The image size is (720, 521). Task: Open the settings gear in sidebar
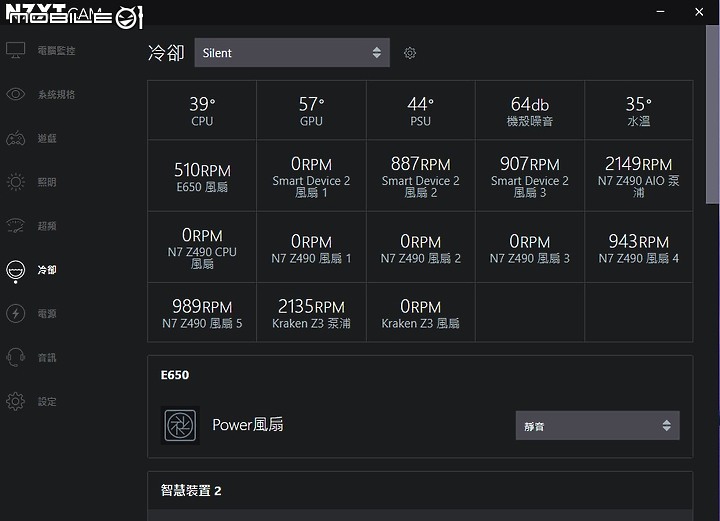pyautogui.click(x=16, y=401)
